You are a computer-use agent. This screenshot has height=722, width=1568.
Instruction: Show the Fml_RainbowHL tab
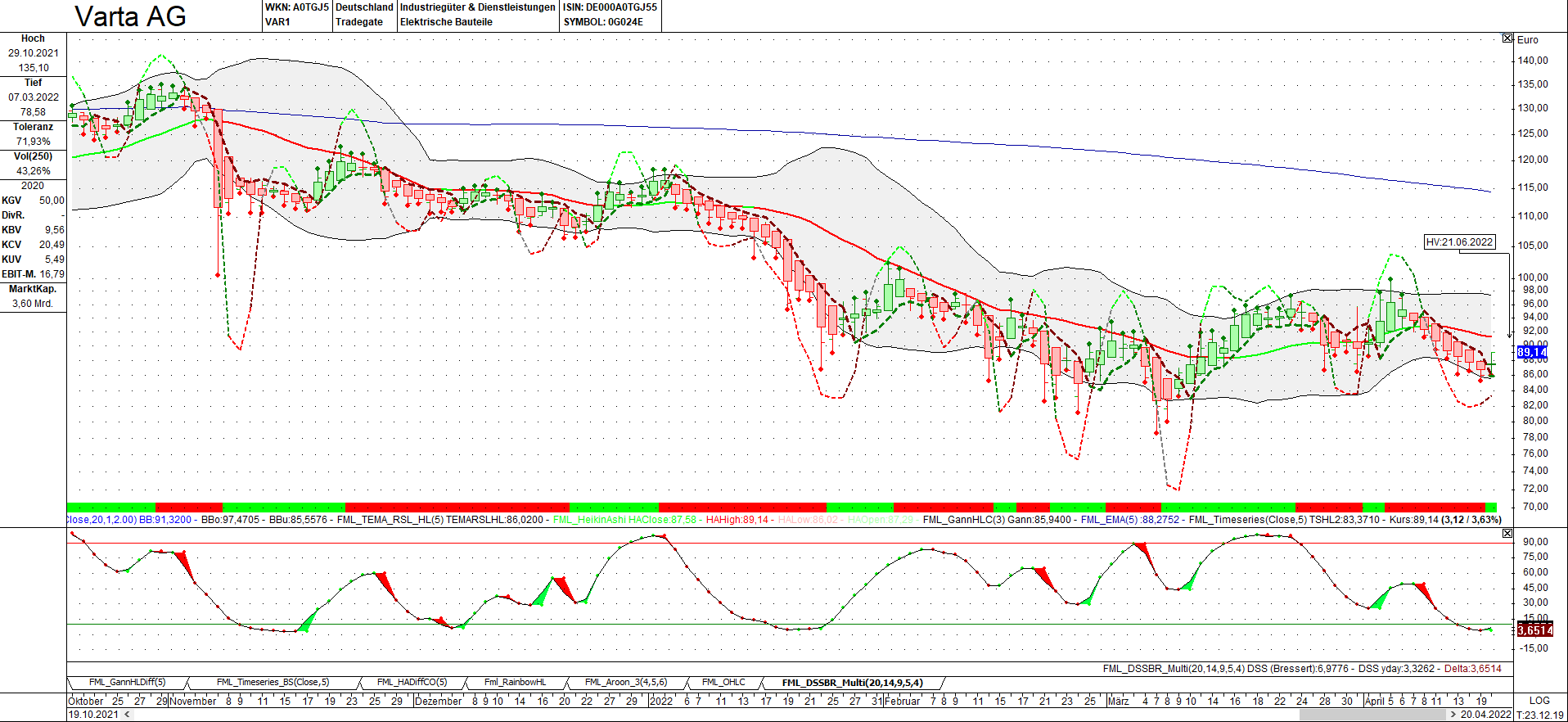pos(515,683)
